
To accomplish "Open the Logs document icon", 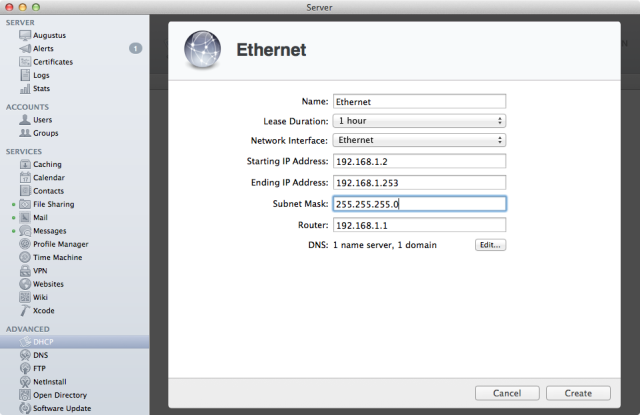I will pyautogui.click(x=25, y=75).
